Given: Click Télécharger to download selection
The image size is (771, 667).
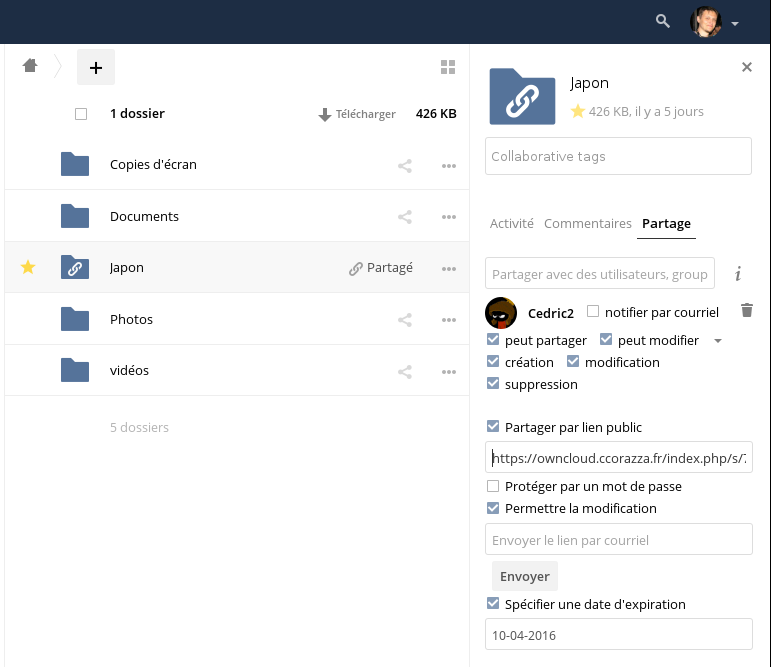Looking at the screenshot, I should [x=357, y=115].
